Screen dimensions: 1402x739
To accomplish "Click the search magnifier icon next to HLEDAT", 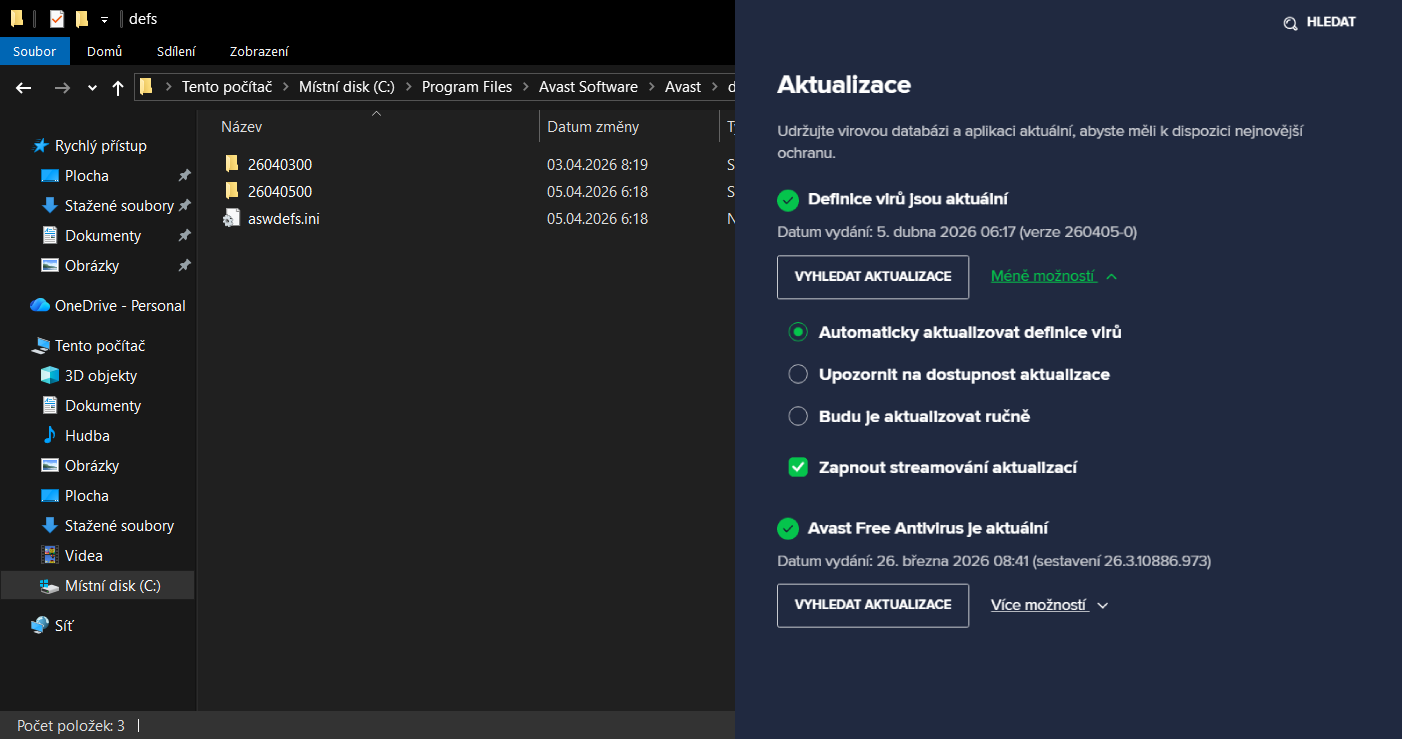I will tap(1290, 23).
